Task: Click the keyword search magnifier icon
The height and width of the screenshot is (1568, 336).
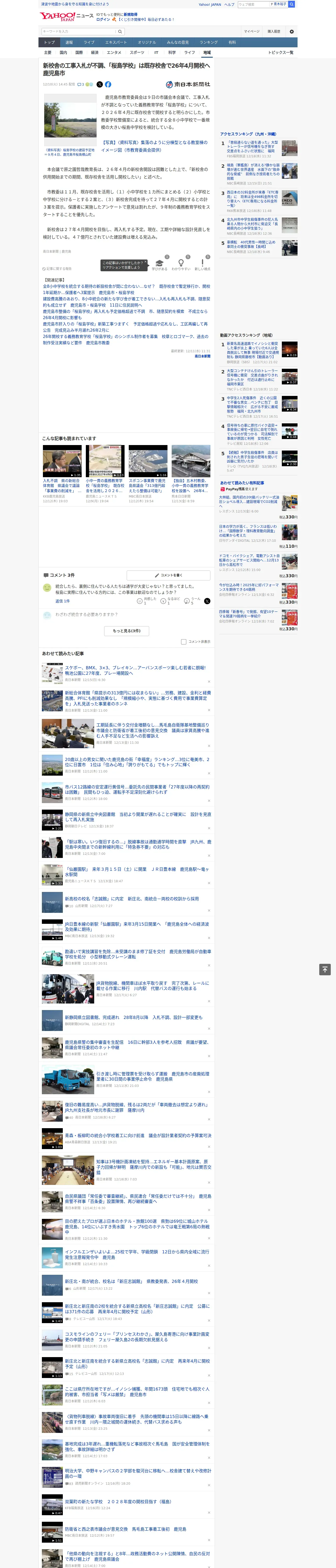Action: click(120, 31)
